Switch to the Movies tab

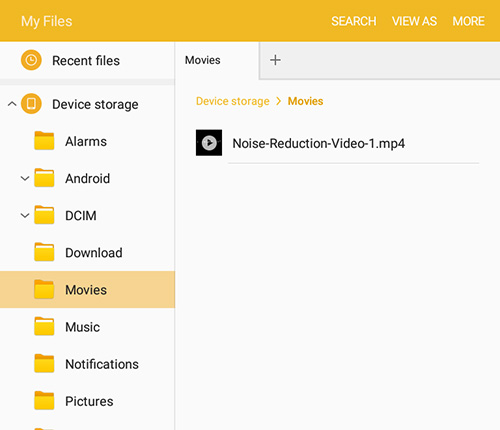(203, 60)
